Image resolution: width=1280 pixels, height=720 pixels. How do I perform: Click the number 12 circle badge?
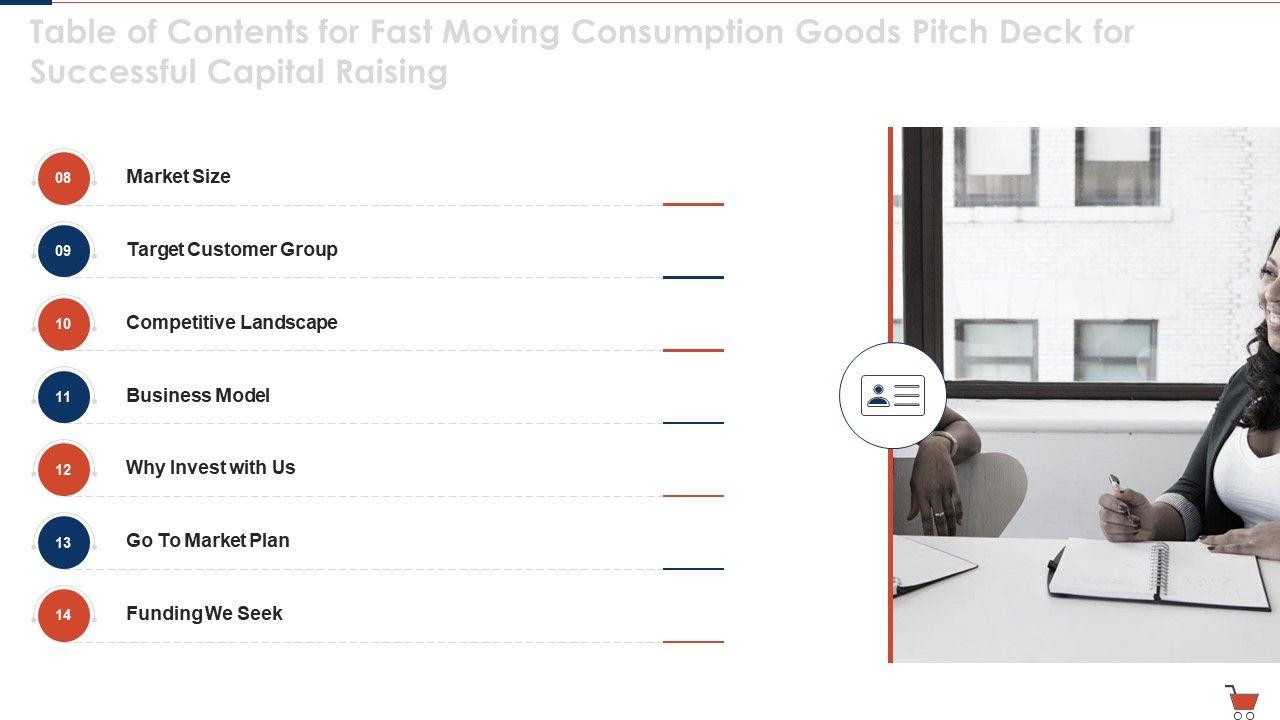click(x=63, y=470)
